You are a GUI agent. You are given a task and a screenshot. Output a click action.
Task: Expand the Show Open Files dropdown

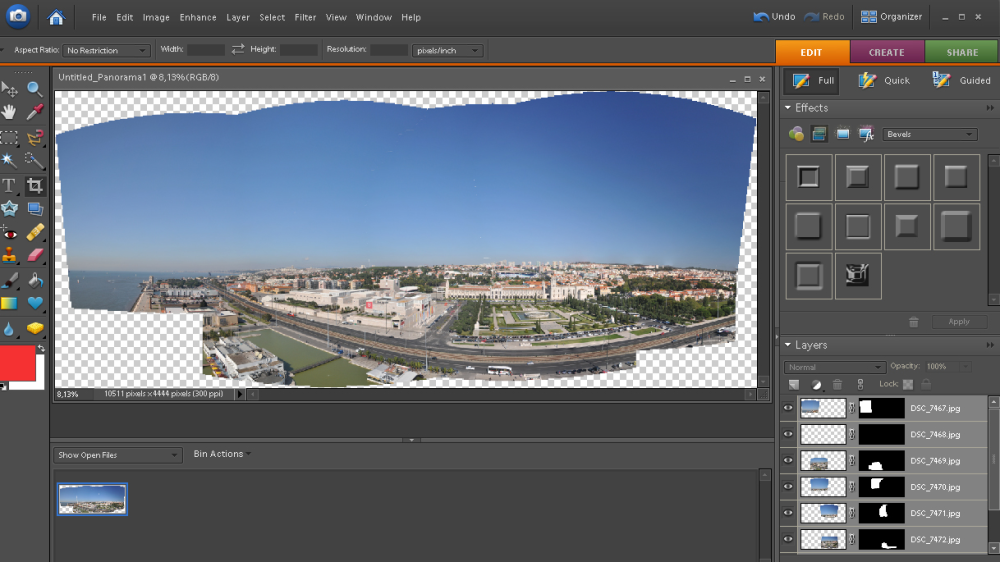pyautogui.click(x=117, y=455)
